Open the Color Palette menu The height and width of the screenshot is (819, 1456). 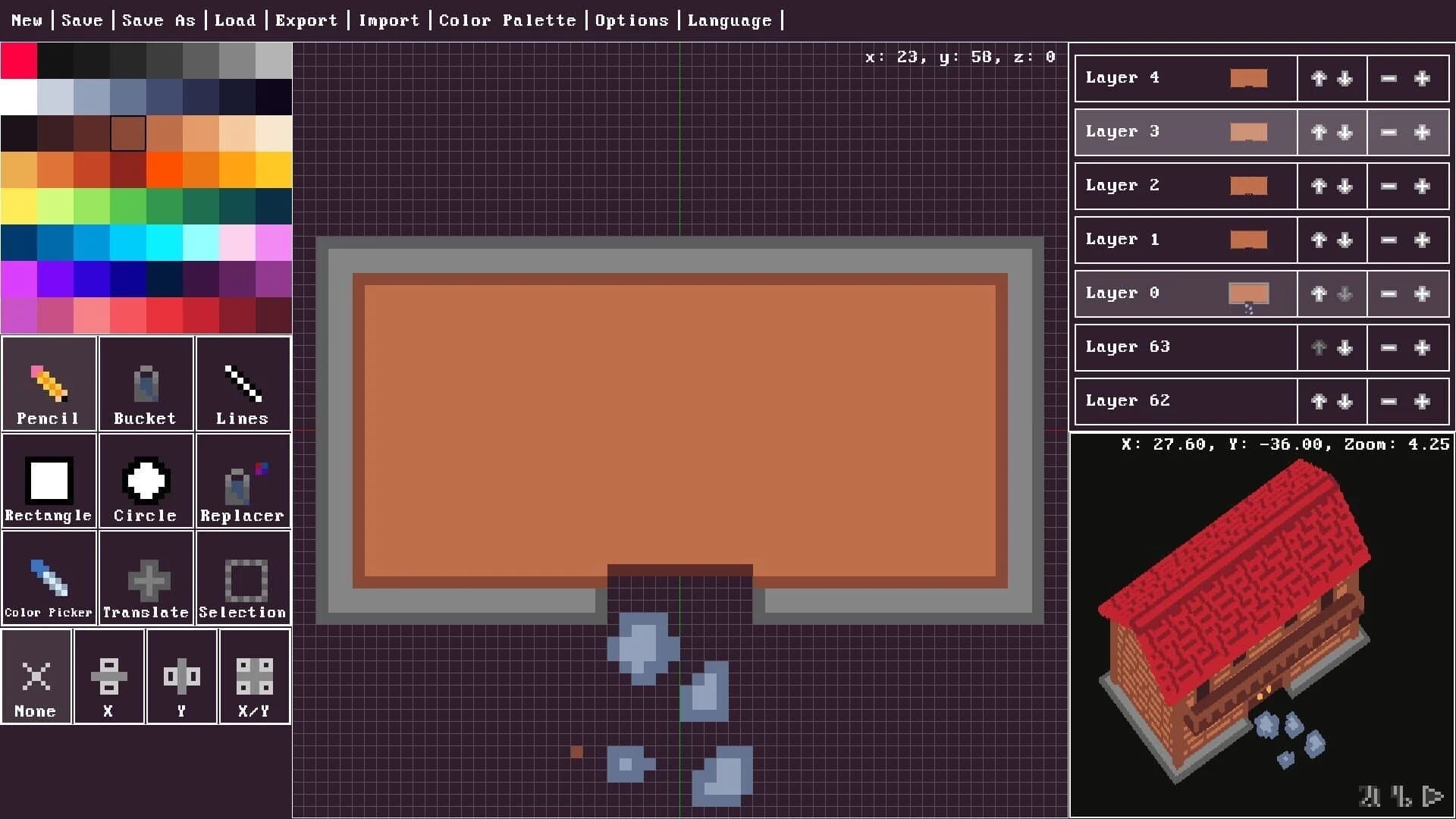(x=507, y=20)
